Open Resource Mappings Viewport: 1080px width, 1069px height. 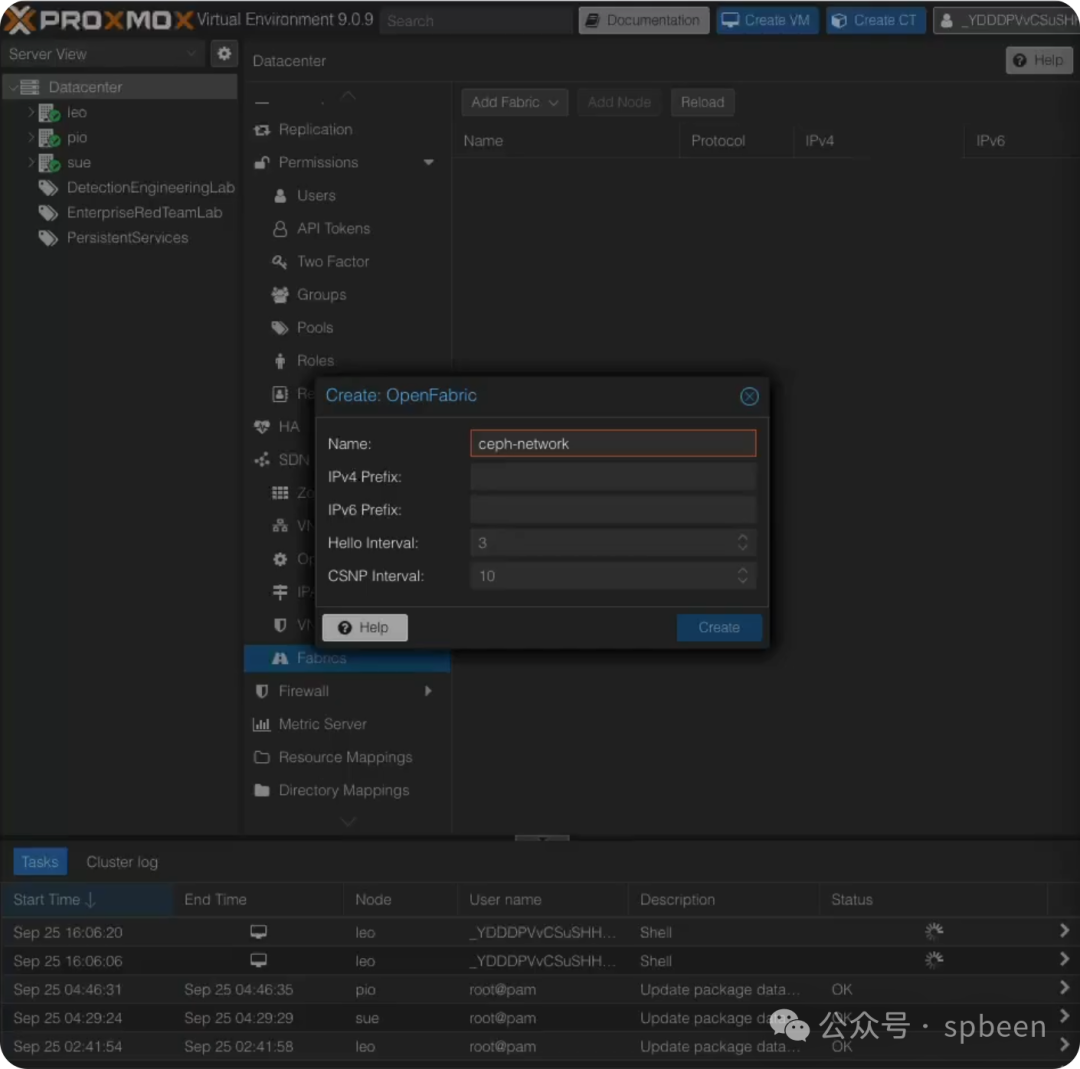pos(345,757)
